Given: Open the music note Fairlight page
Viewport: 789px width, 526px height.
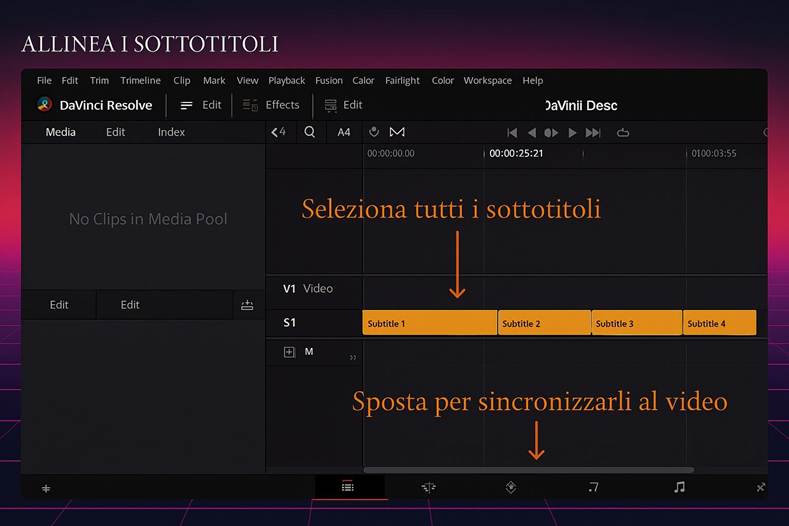Looking at the screenshot, I should (x=679, y=487).
